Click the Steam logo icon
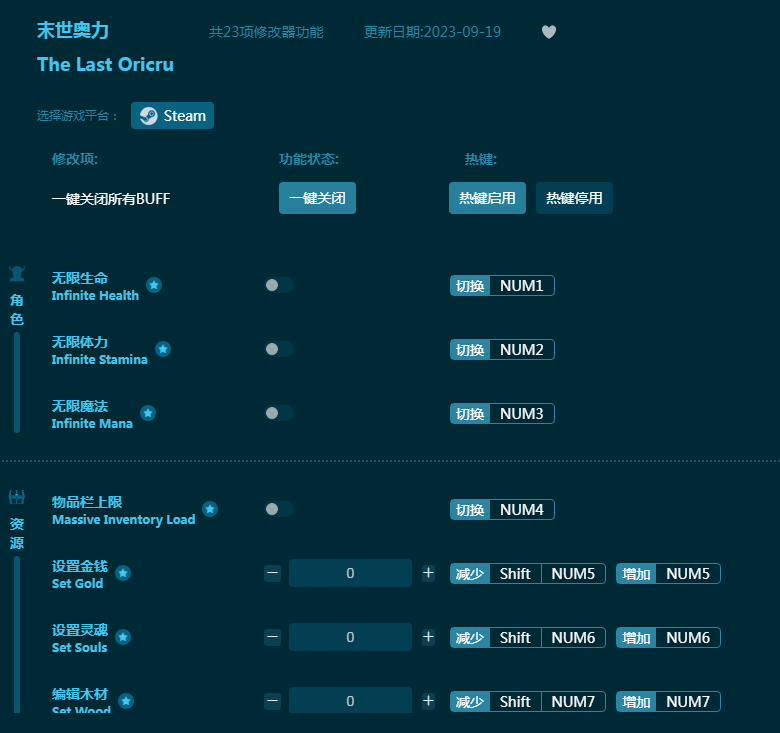Viewport: 780px width, 733px height. pyautogui.click(x=148, y=116)
